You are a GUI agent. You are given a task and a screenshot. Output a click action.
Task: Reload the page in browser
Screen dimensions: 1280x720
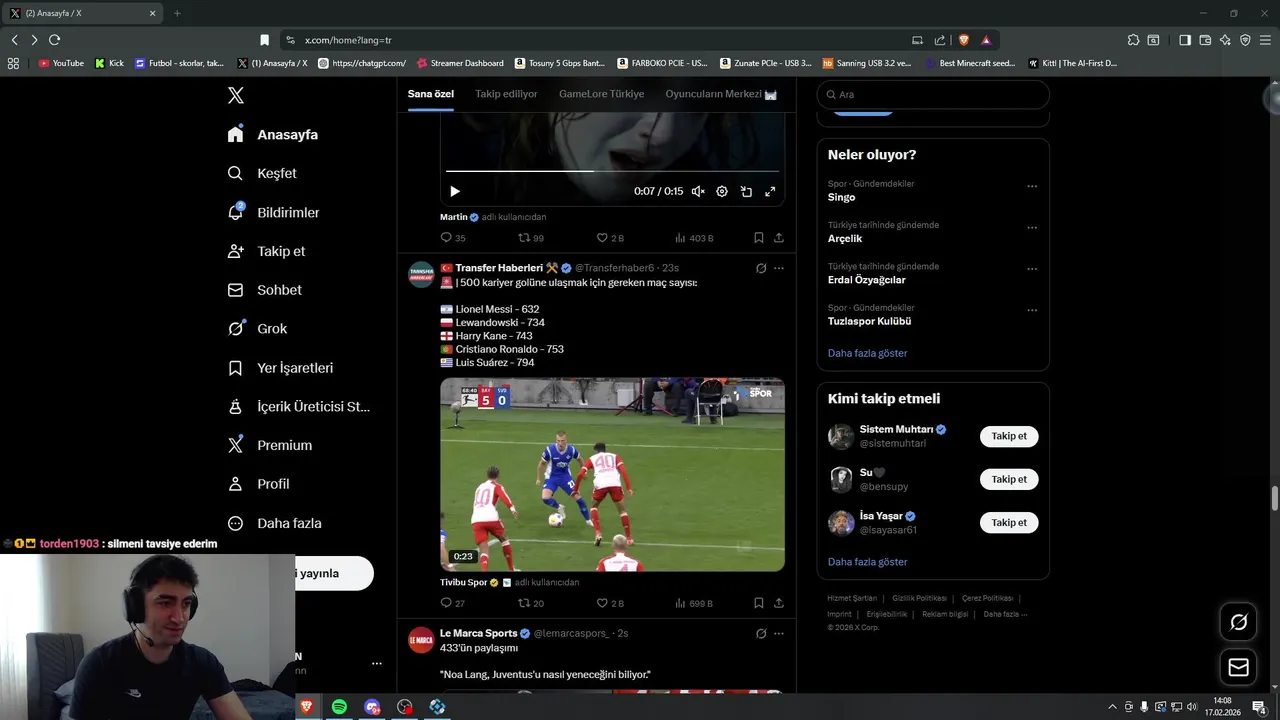coord(54,40)
